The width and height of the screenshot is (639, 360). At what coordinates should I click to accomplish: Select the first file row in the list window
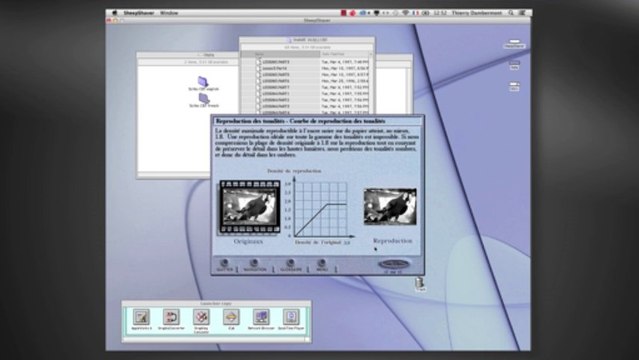coord(306,62)
